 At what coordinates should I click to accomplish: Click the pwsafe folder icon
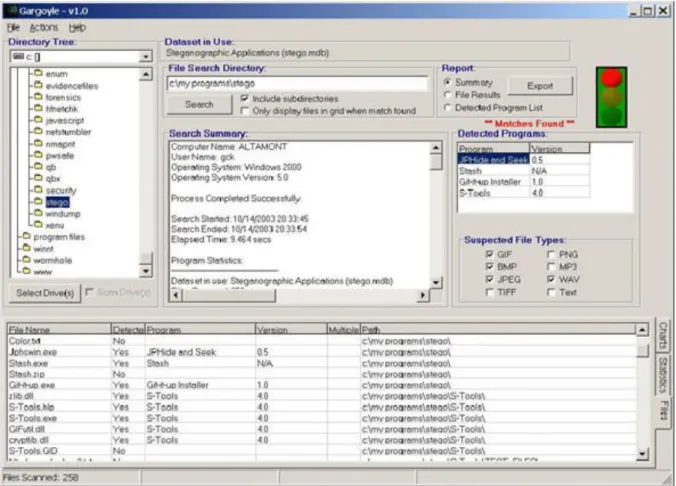(x=38, y=155)
